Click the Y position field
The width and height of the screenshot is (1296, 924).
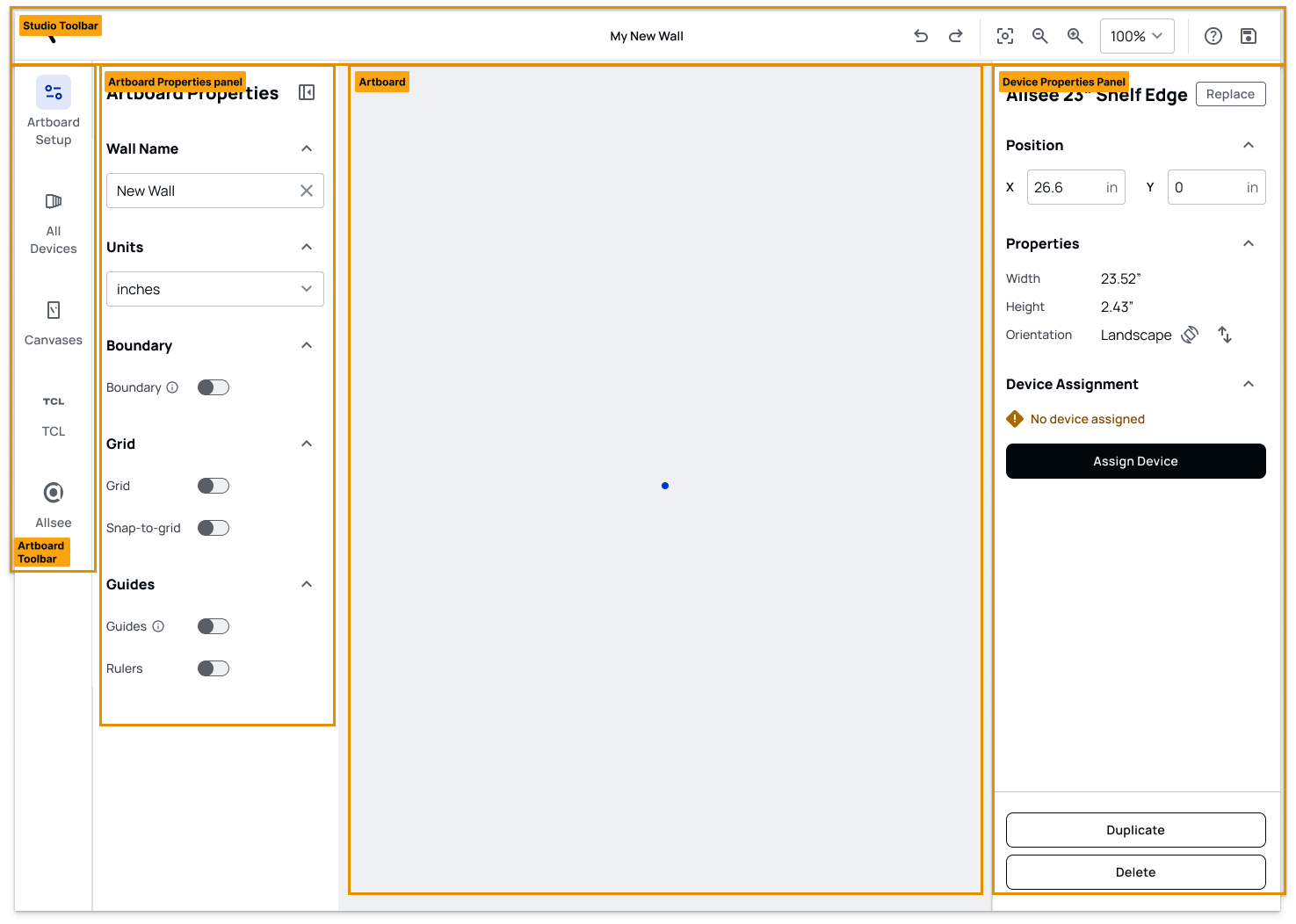click(1217, 187)
